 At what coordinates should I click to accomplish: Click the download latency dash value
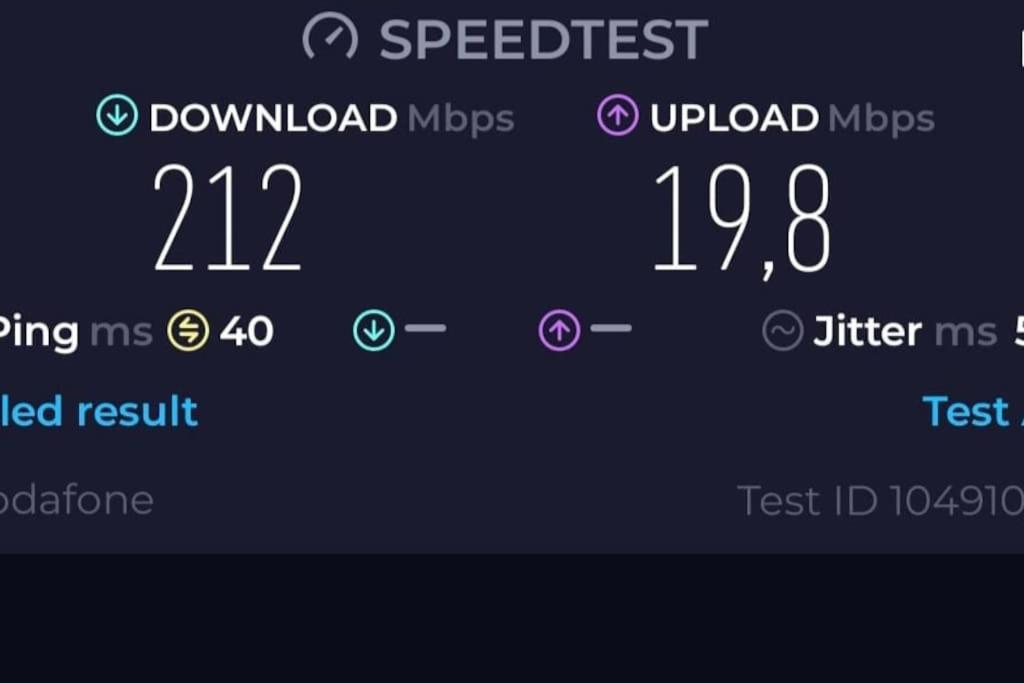[x=425, y=328]
